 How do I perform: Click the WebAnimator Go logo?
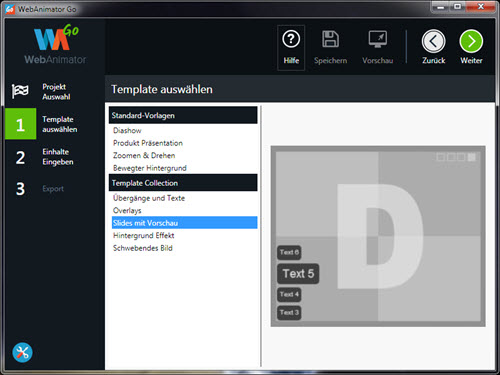[55, 44]
